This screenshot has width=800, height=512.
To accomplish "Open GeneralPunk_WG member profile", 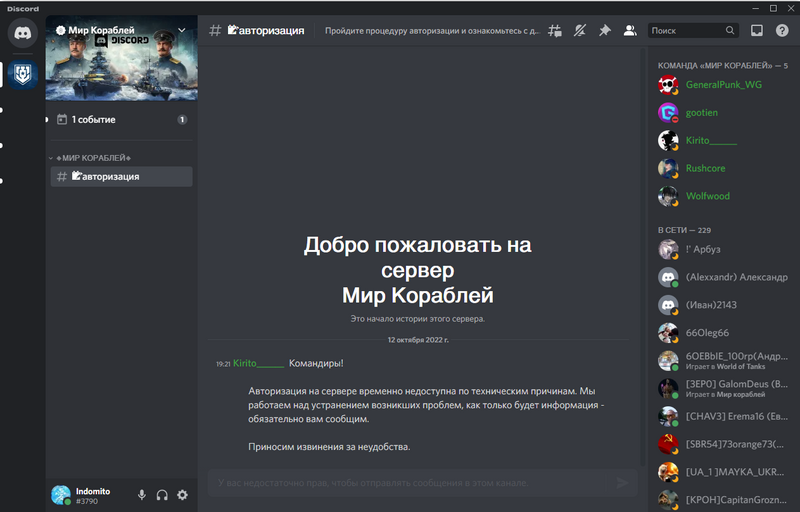I will tap(723, 85).
